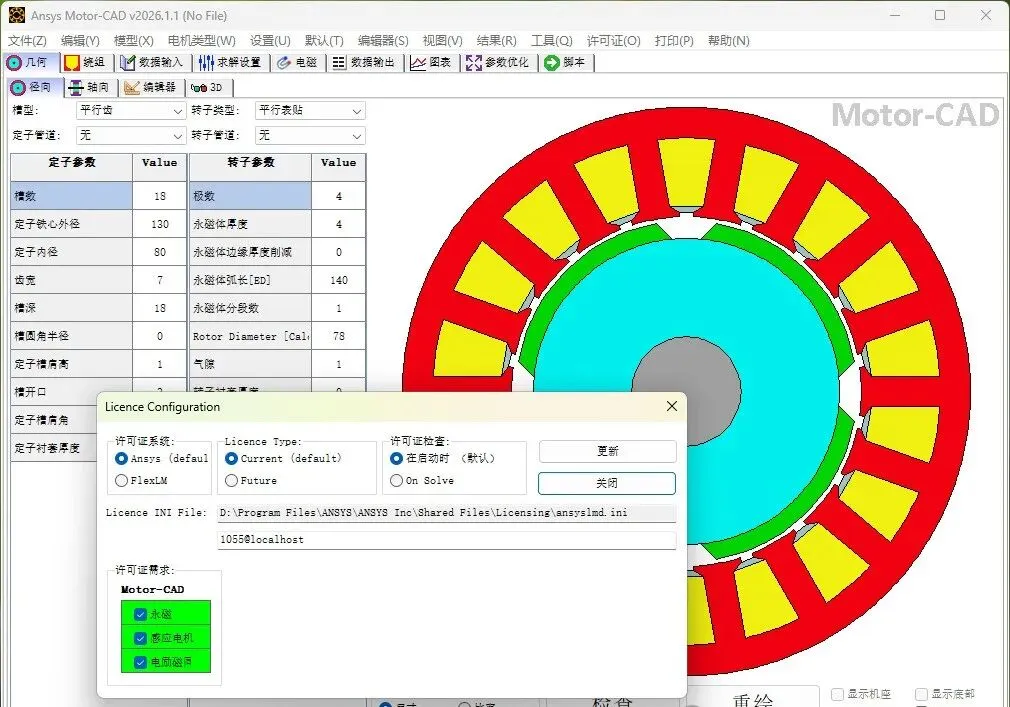Open the 槽型 slot type dropdown

(131, 111)
